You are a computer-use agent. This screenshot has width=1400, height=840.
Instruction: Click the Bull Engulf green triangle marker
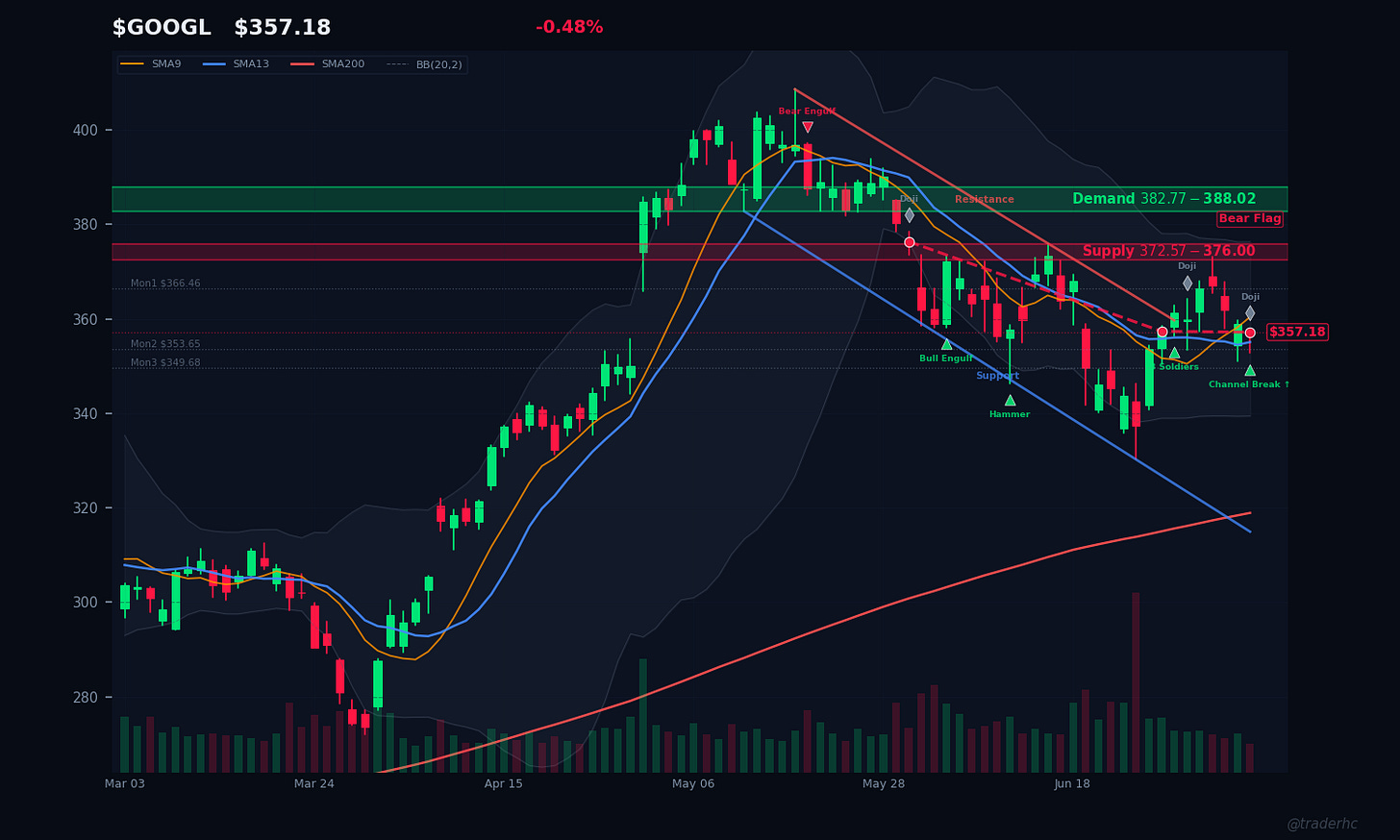(x=946, y=344)
